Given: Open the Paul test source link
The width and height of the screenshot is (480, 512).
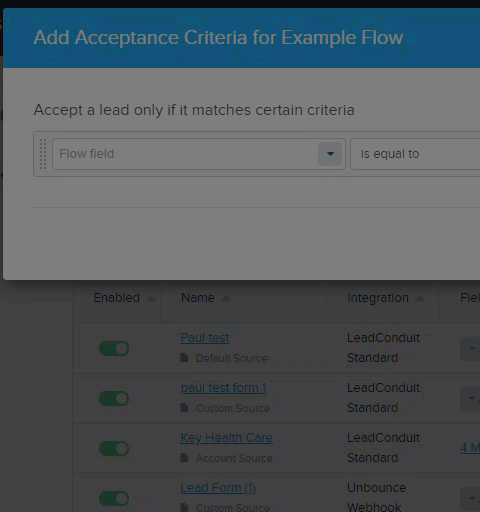Looking at the screenshot, I should pyautogui.click(x=205, y=338).
